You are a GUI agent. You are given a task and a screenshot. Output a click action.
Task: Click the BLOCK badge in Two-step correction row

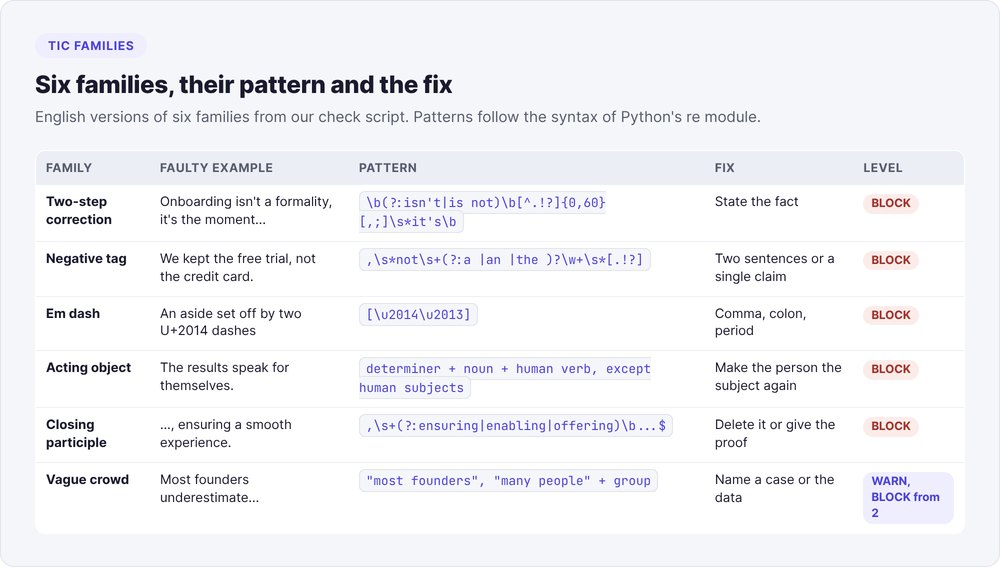point(891,203)
